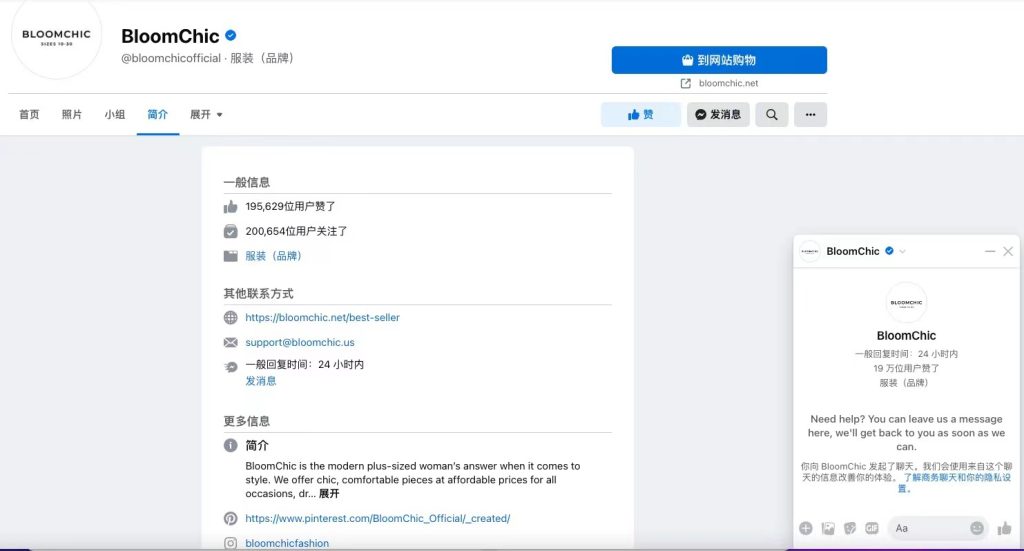Click the envelope icon beside support email
Screen dimensions: 1024x551
click(231, 342)
